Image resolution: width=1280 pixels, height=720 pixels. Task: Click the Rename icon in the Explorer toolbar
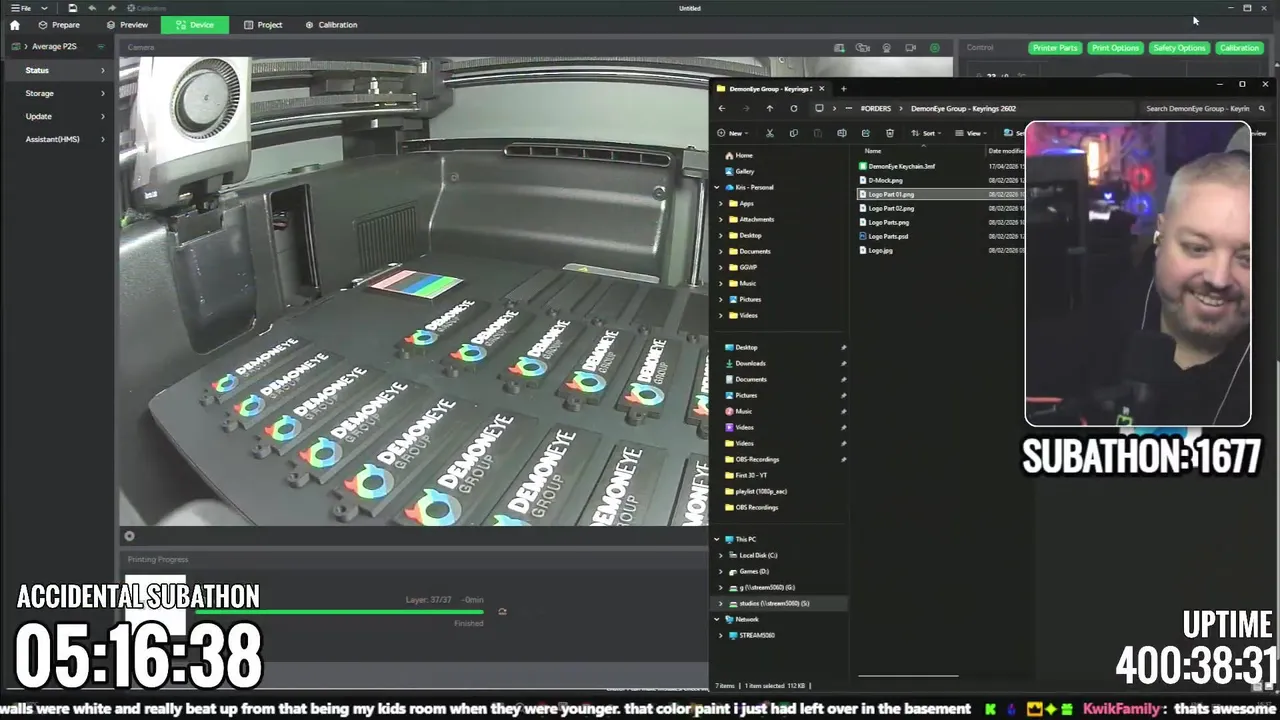[841, 133]
